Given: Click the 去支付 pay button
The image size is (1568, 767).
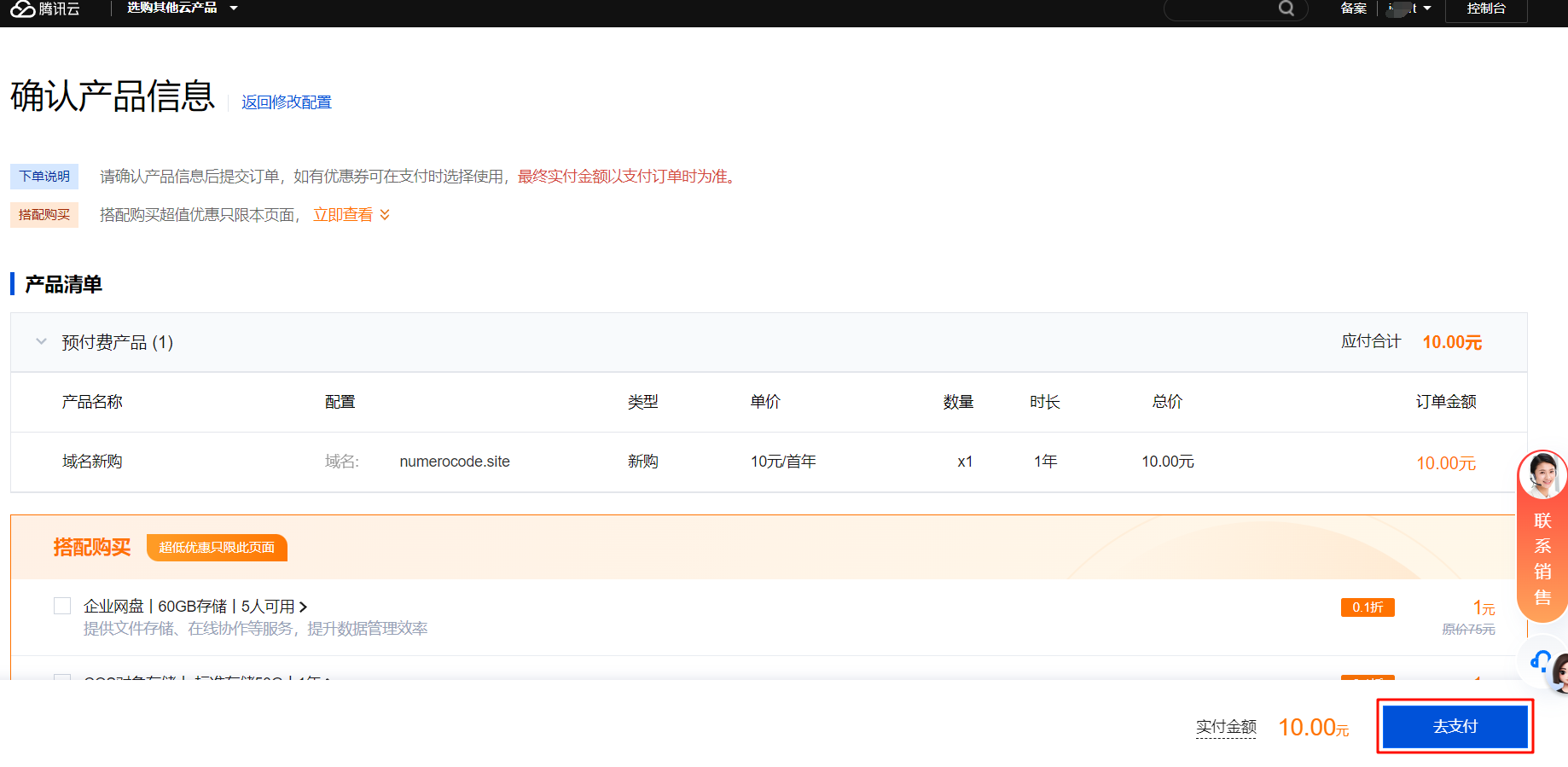Looking at the screenshot, I should point(1455,727).
